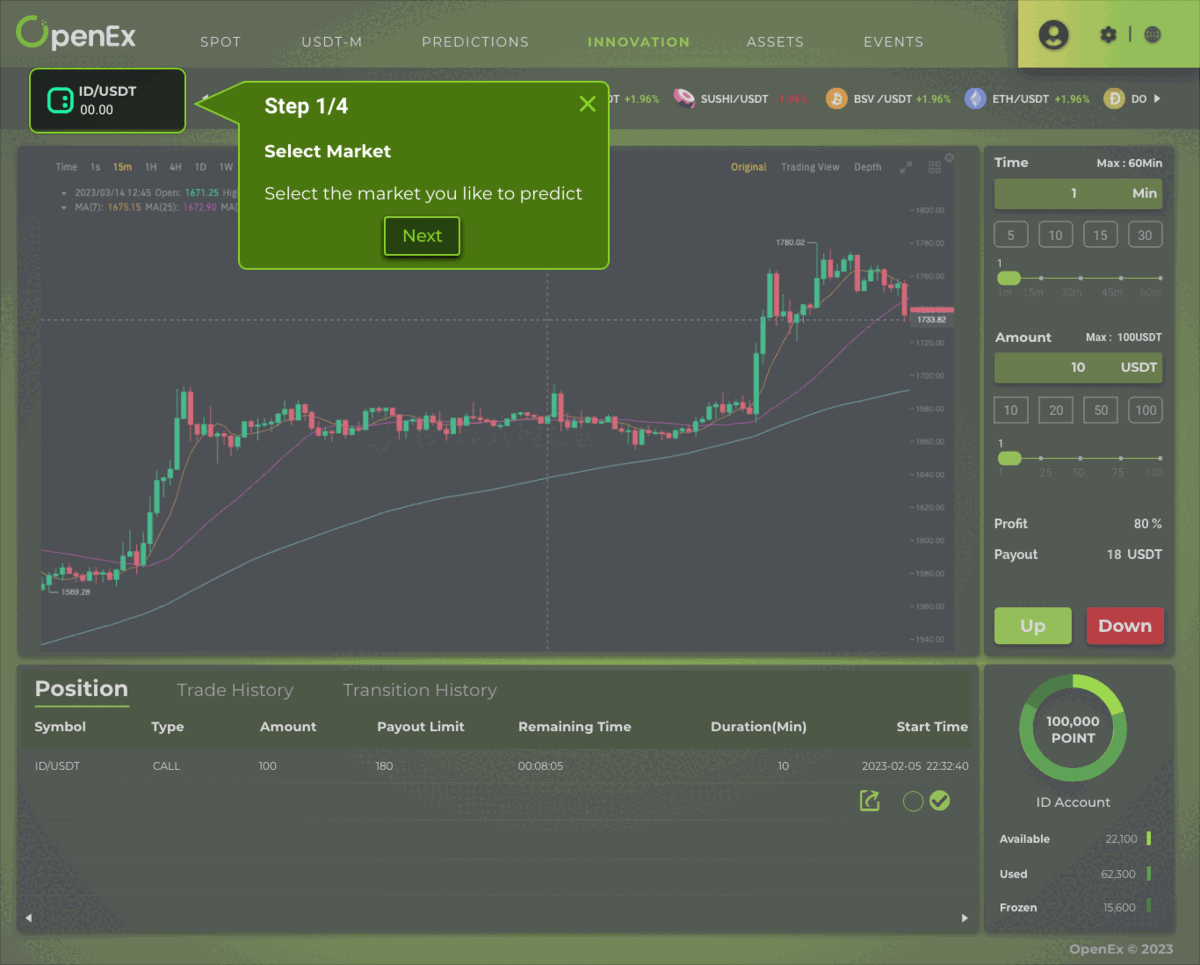Choose the 15 minute time preset
1200x965 pixels.
tap(1100, 235)
